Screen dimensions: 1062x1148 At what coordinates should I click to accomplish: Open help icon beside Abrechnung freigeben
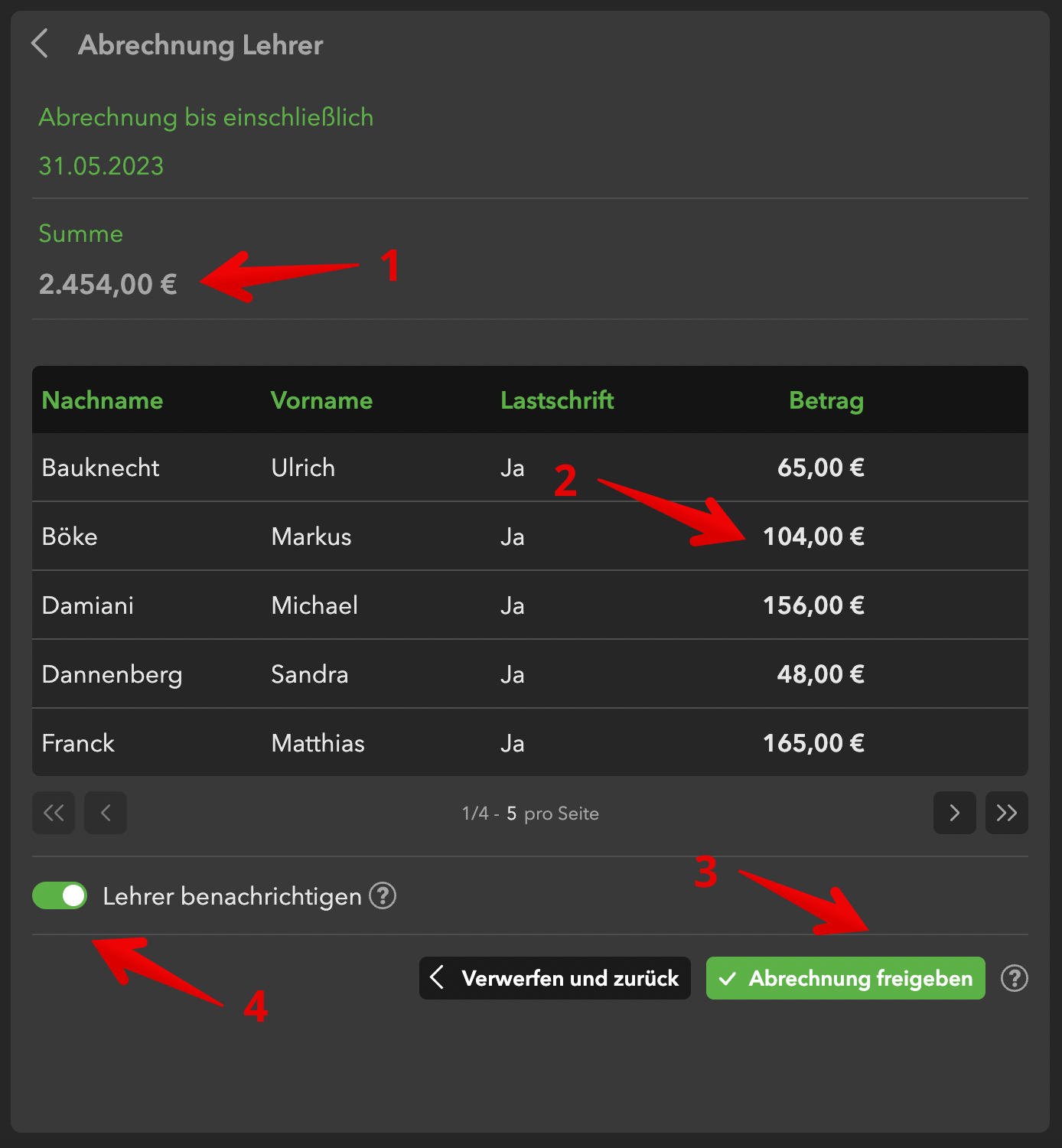1014,978
